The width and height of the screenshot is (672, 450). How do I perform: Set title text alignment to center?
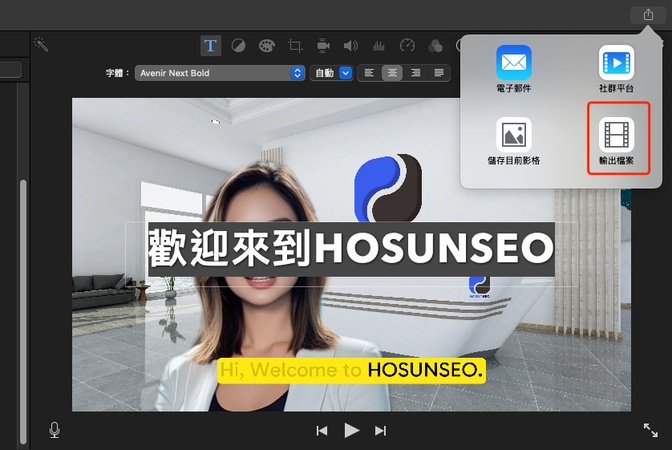point(392,73)
